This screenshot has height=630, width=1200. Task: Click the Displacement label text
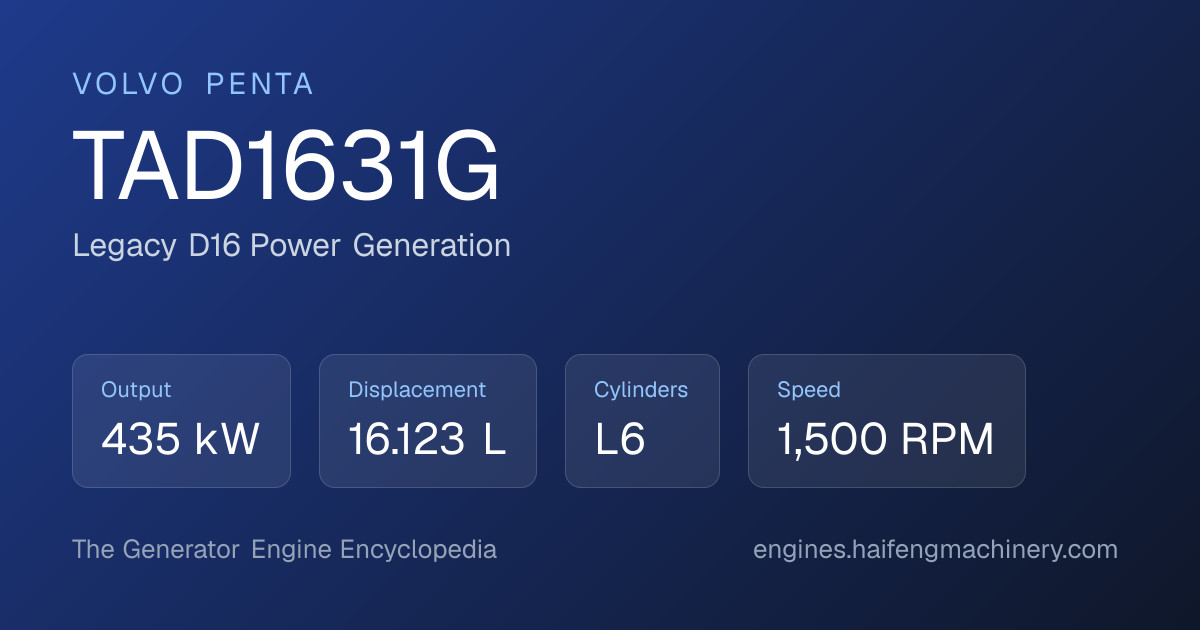pos(417,390)
